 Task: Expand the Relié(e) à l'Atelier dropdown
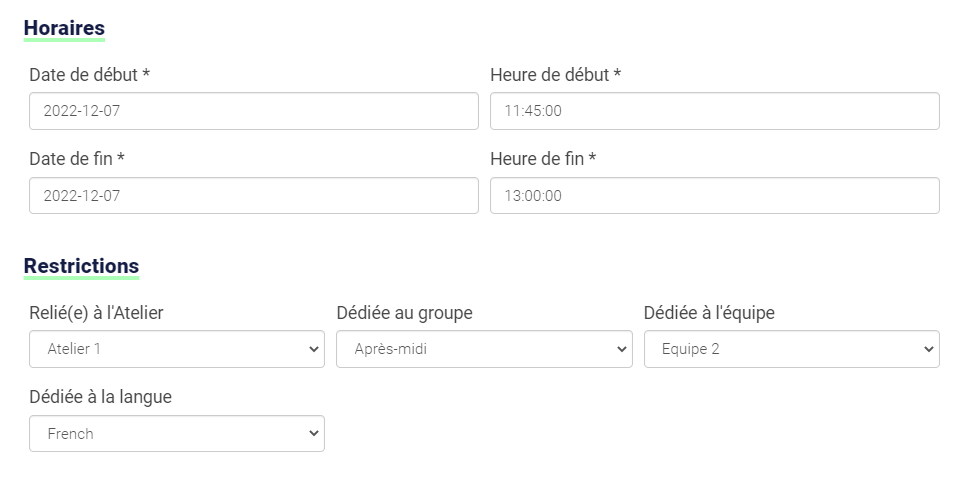coord(177,349)
